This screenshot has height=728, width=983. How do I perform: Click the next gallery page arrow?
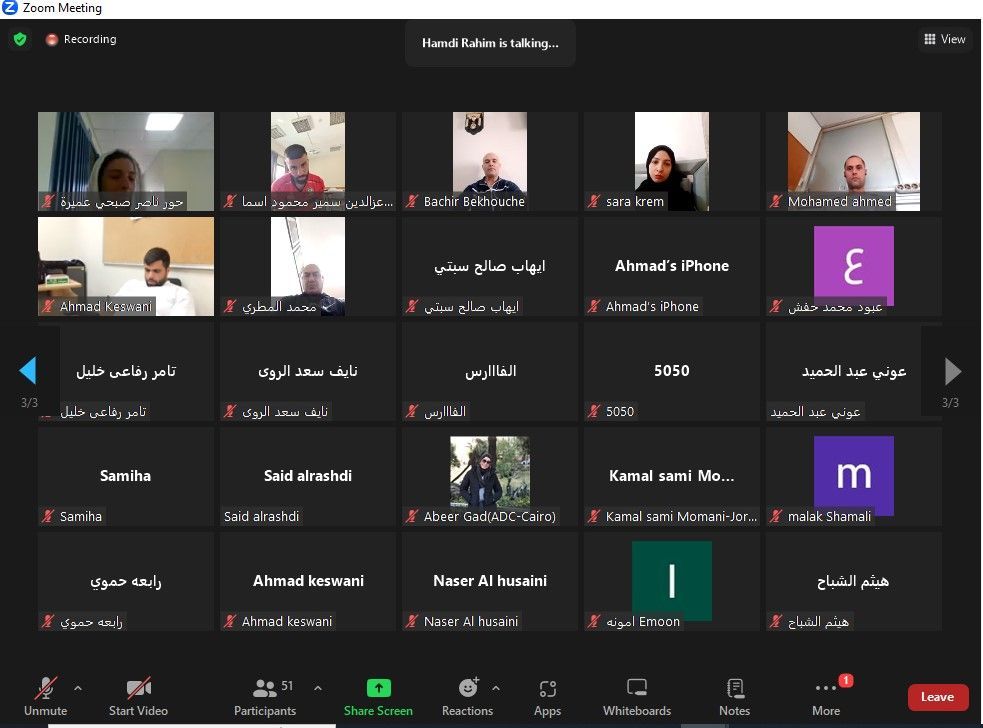(953, 371)
